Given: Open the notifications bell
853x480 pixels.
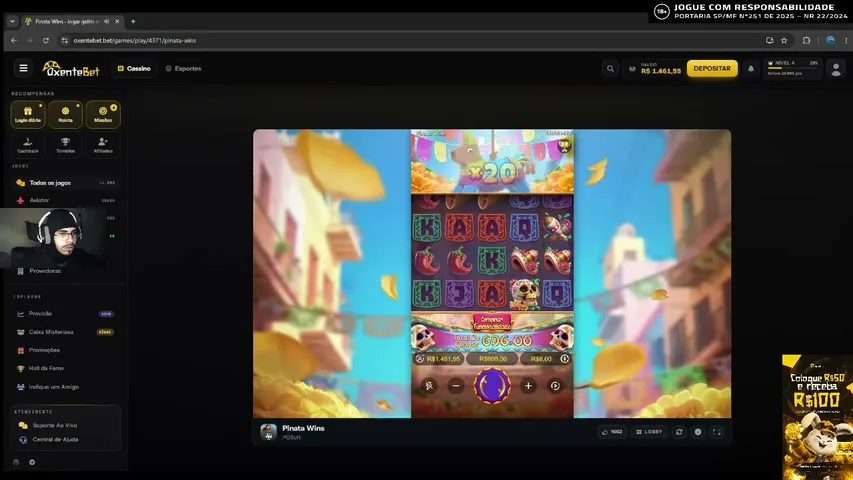Looking at the screenshot, I should (x=751, y=69).
